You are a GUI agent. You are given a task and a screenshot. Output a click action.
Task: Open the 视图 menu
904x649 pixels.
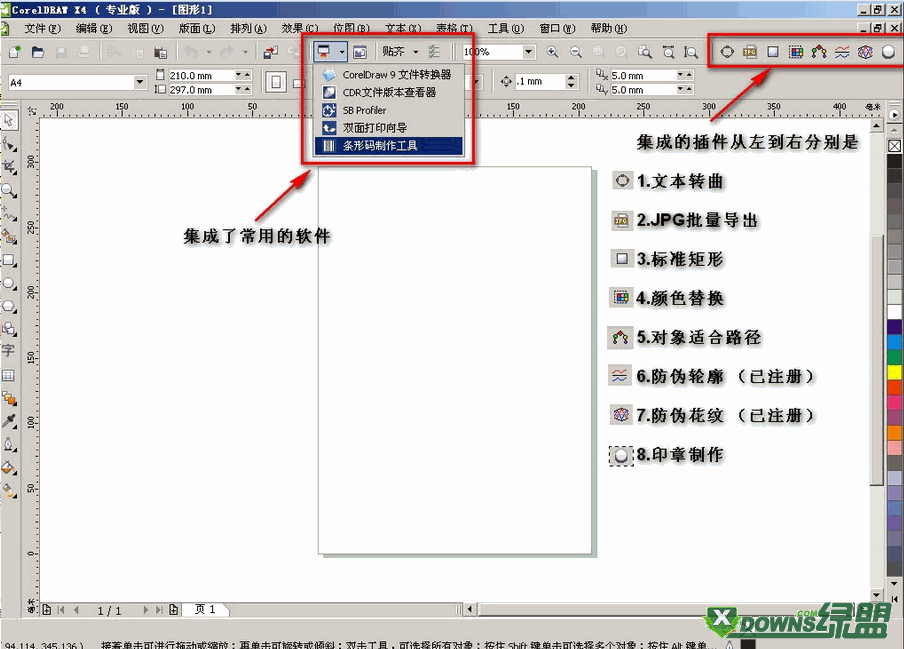pyautogui.click(x=145, y=28)
